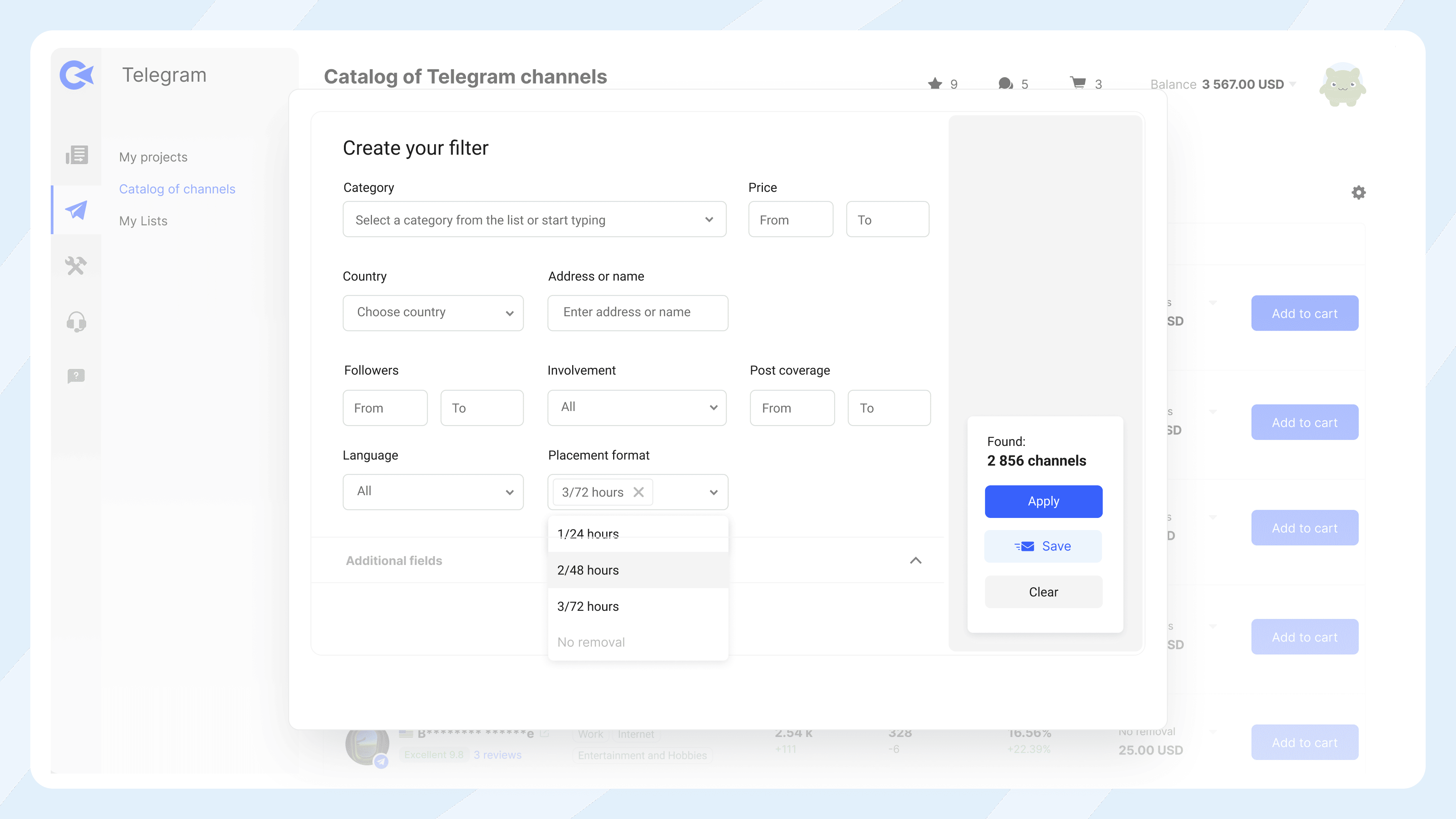
Task: Open messages via the chat bubble icon
Action: [1005, 83]
